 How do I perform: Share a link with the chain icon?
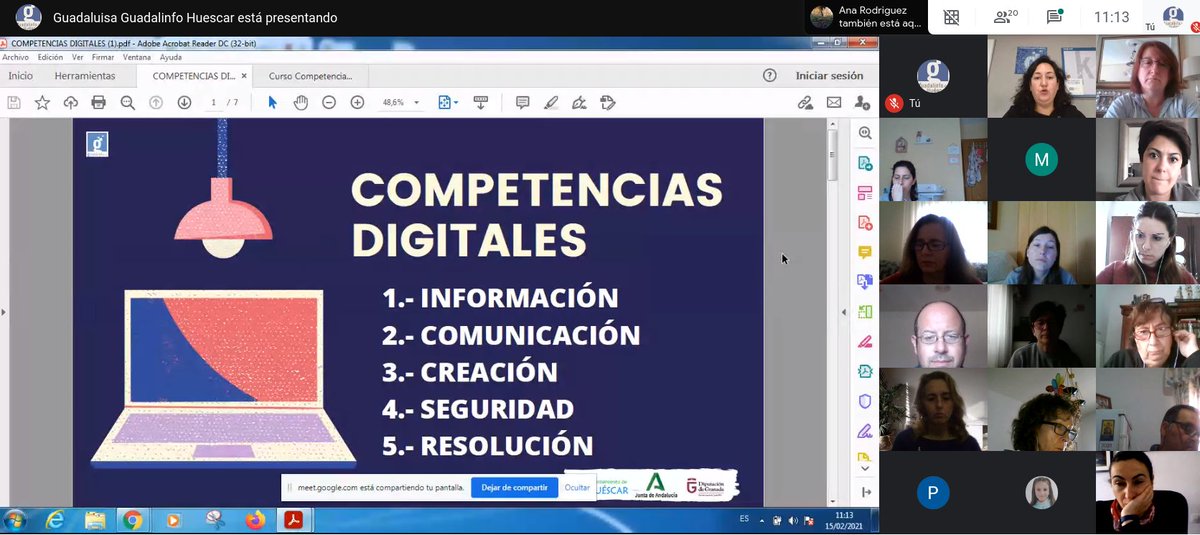click(x=805, y=102)
